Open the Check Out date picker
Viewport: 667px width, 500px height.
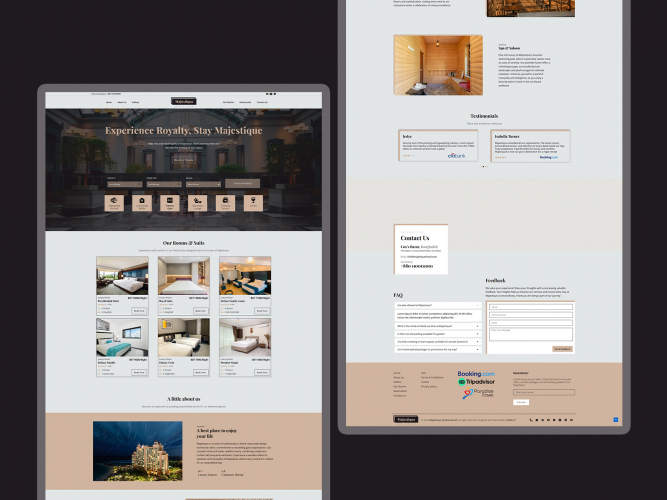pyautogui.click(x=164, y=184)
